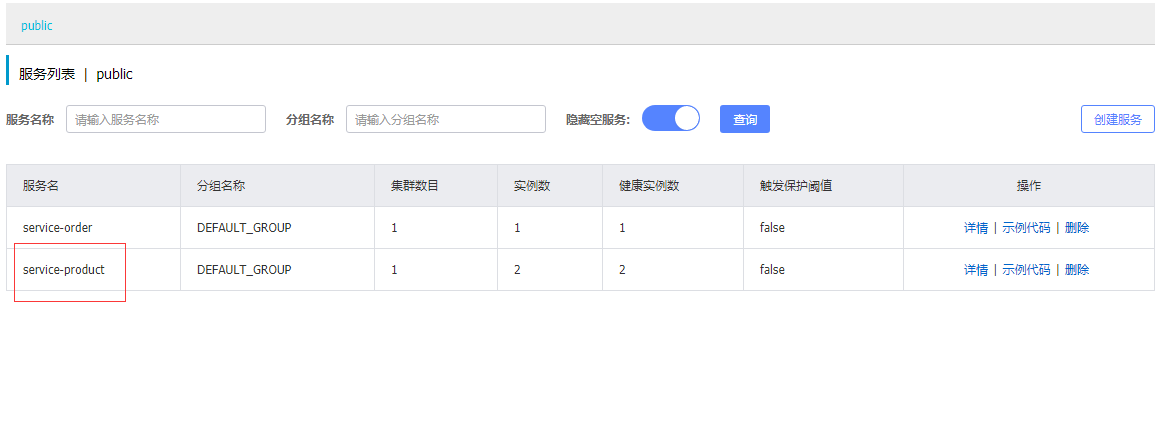
Task: Click 删除 for service-order
Action: pos(1077,228)
